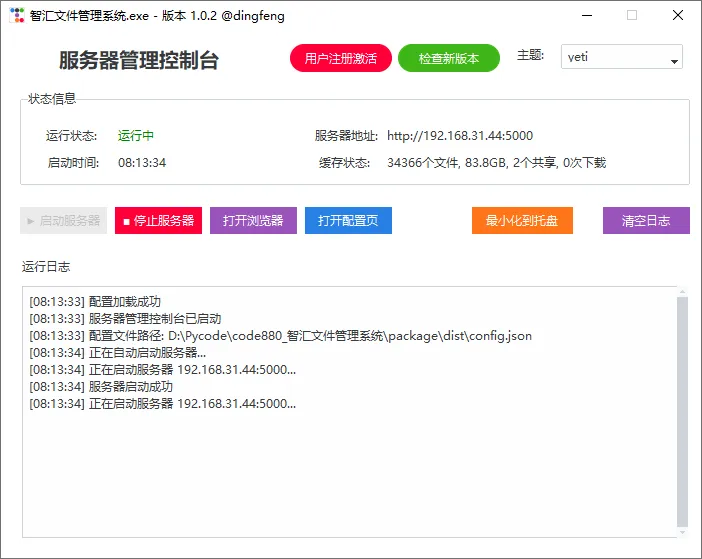
Task: Click the 缓存状态: label
Action: [x=344, y=162]
